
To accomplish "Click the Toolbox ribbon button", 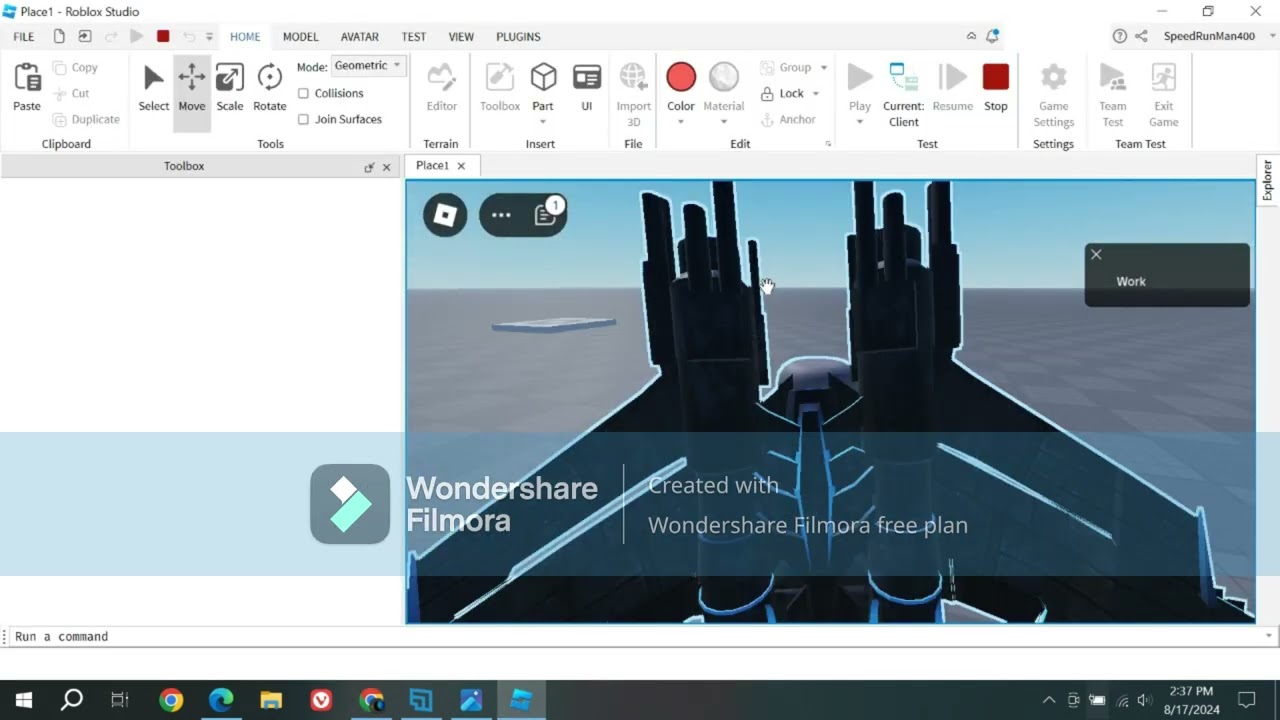I will [499, 89].
